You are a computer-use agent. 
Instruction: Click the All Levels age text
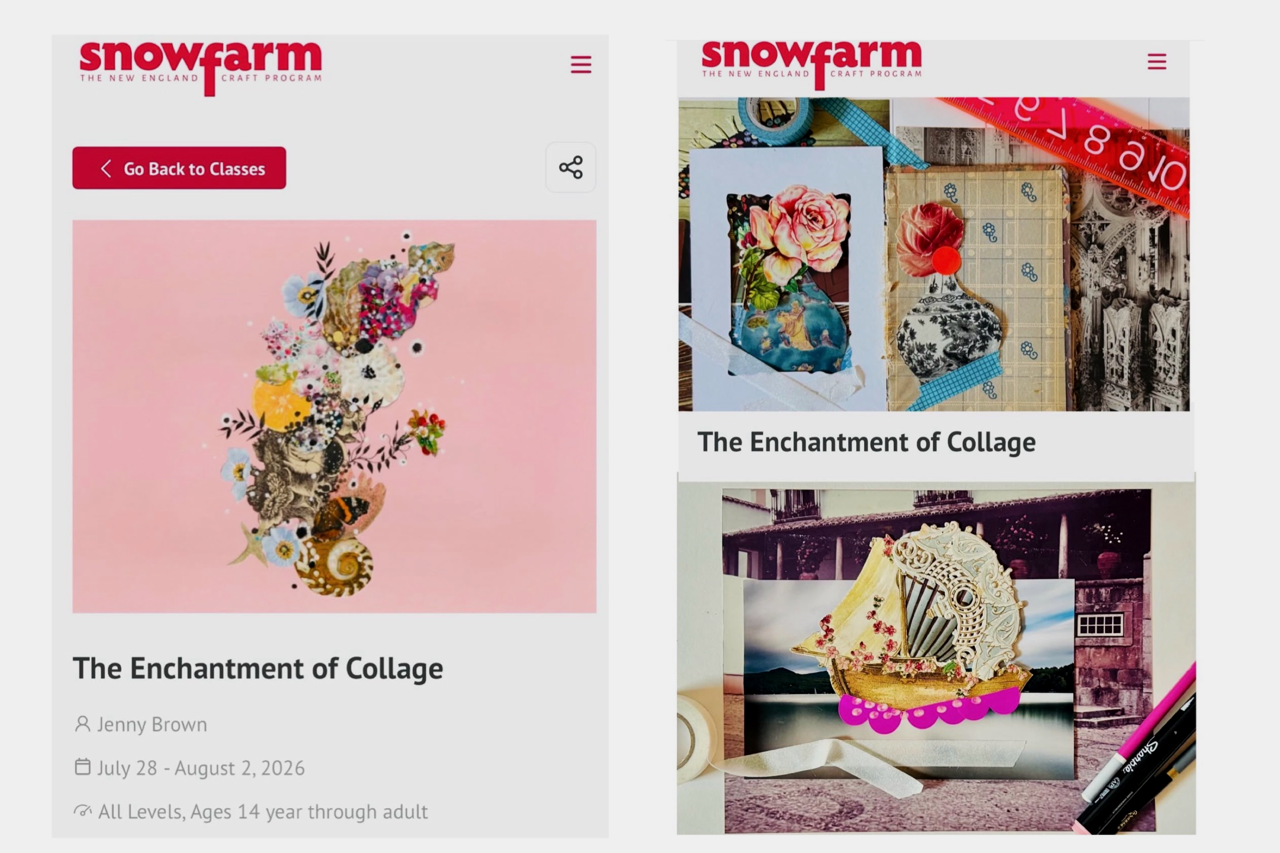pos(263,812)
